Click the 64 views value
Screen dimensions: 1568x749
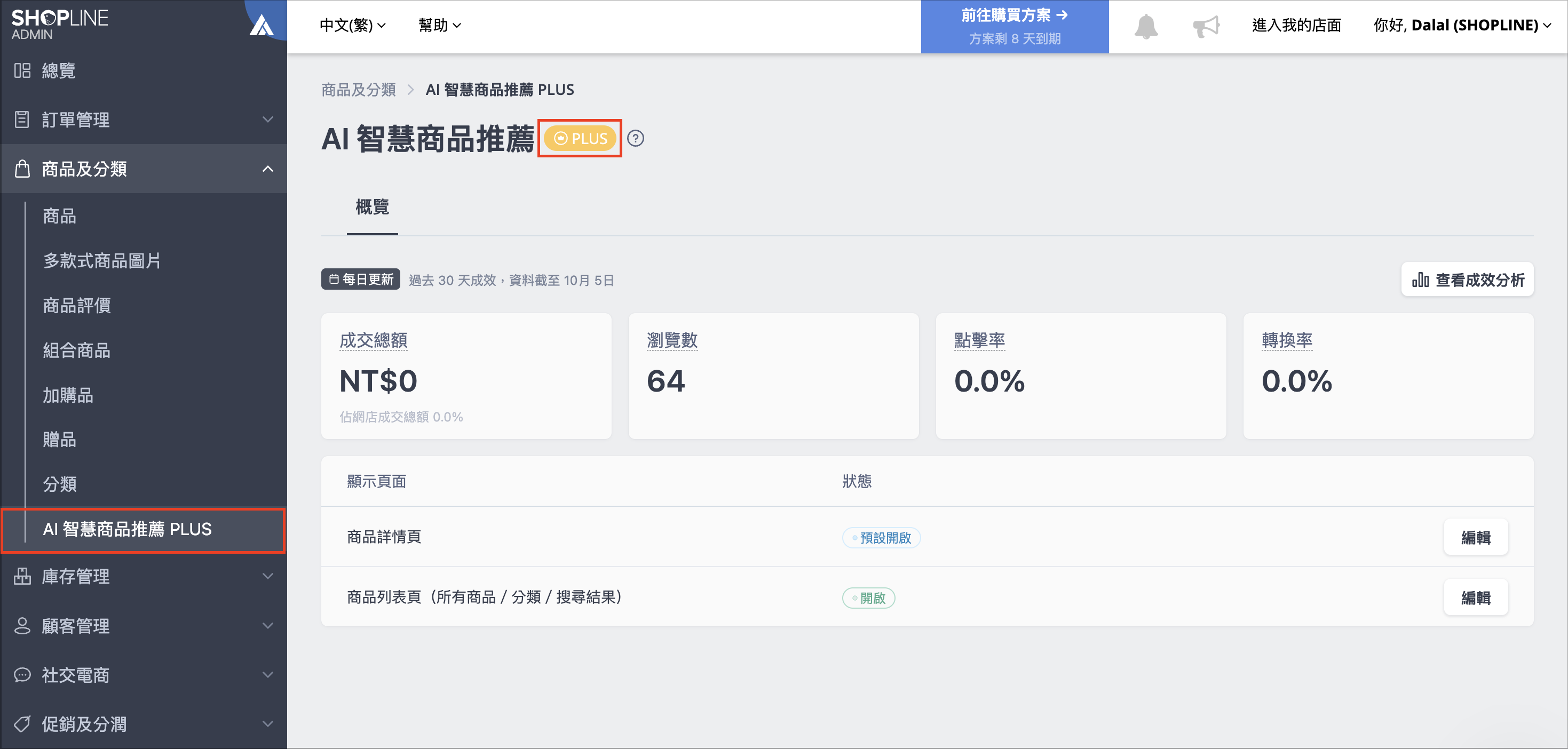point(666,381)
